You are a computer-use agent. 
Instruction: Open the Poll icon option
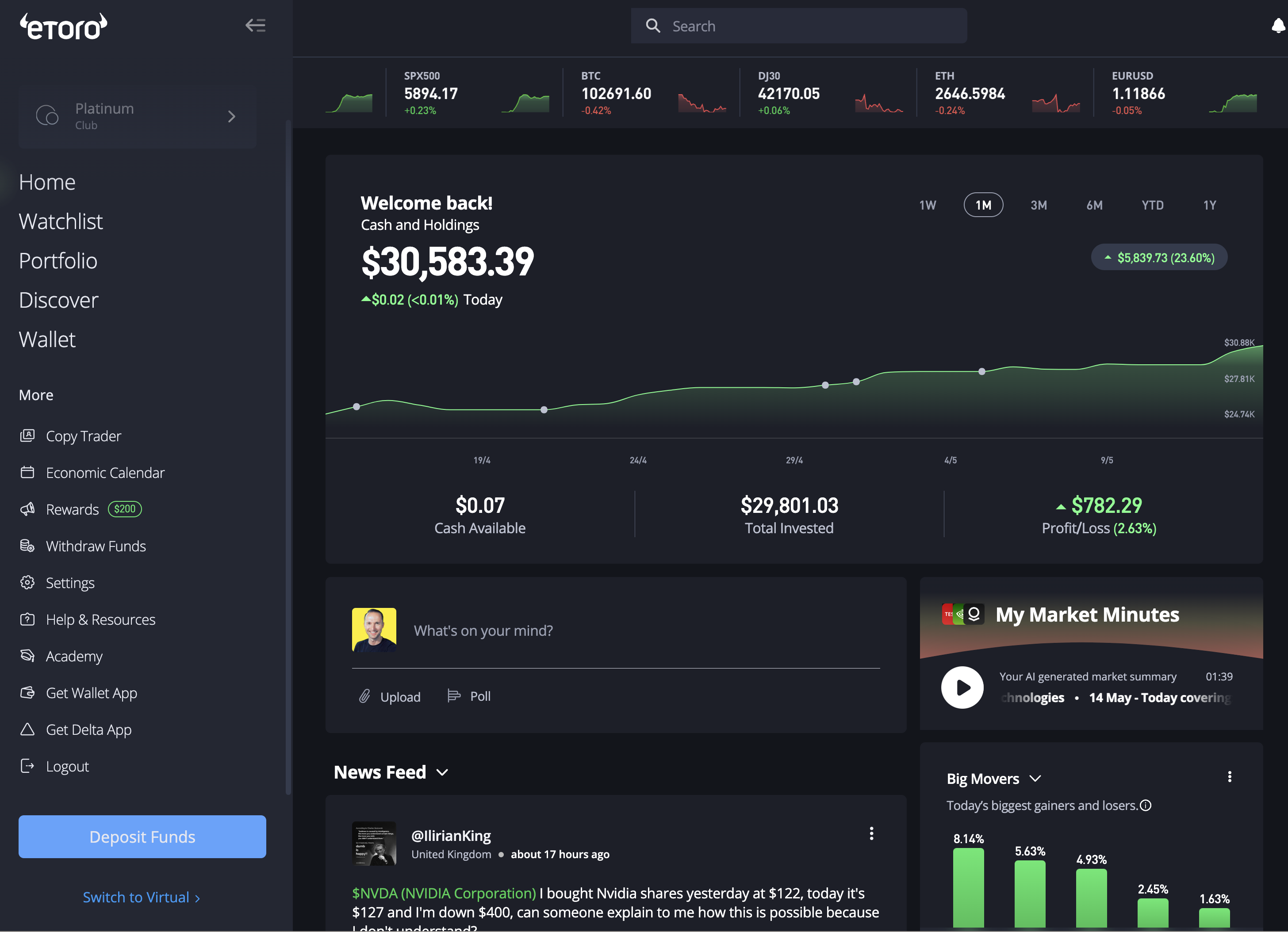click(453, 696)
